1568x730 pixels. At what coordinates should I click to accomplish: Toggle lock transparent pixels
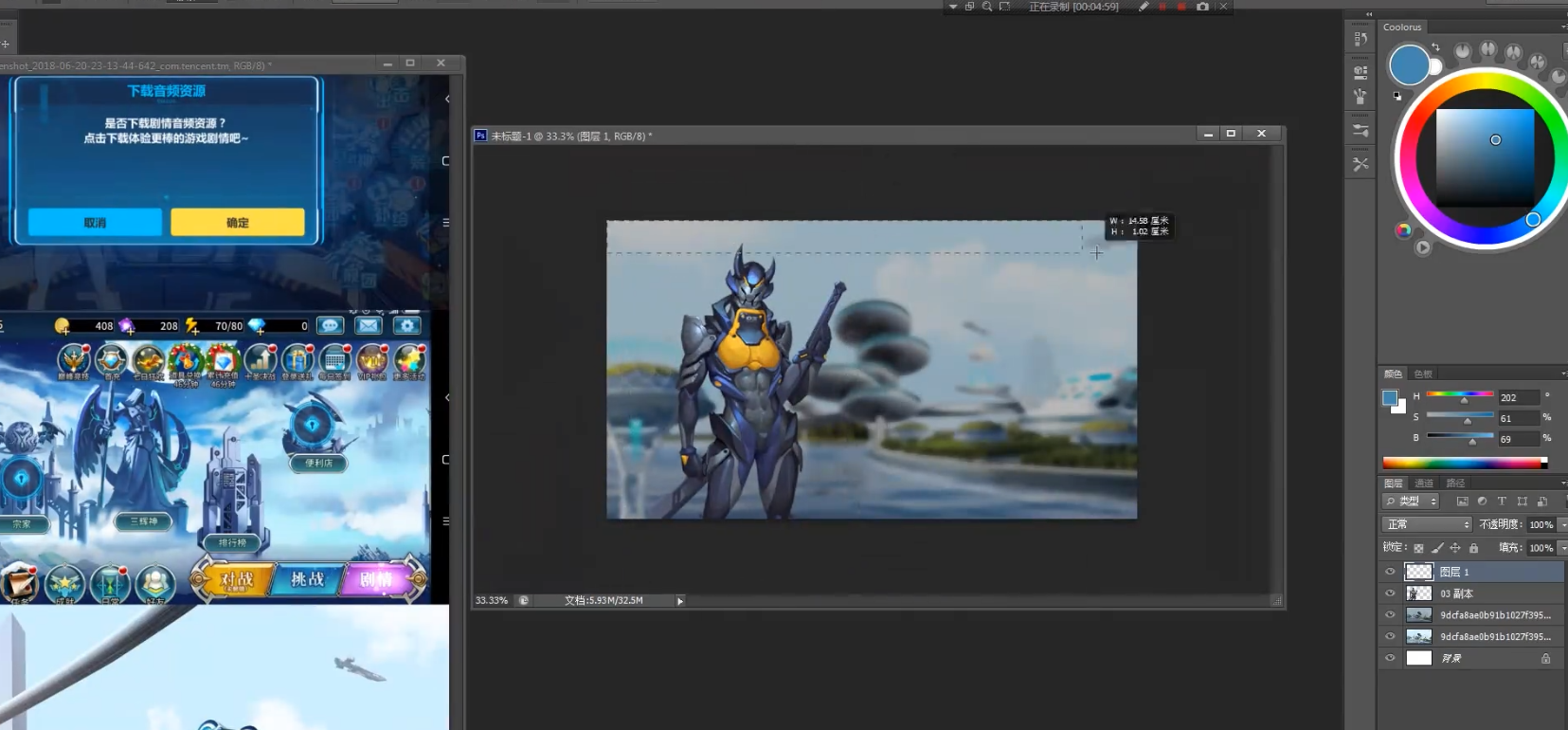coord(1418,548)
